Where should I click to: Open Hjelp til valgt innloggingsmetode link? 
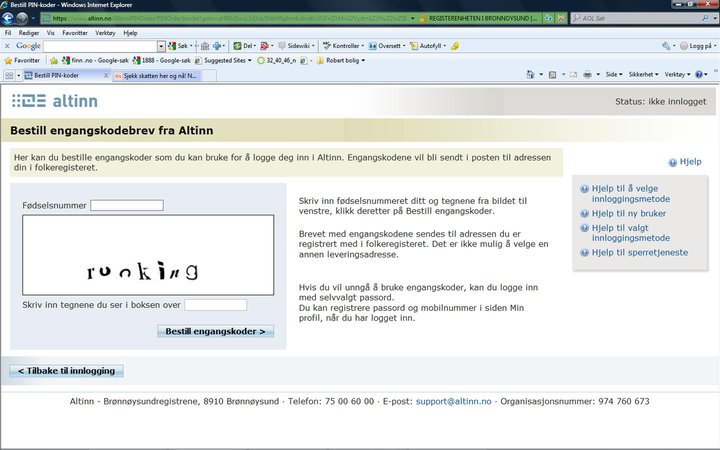click(630, 233)
